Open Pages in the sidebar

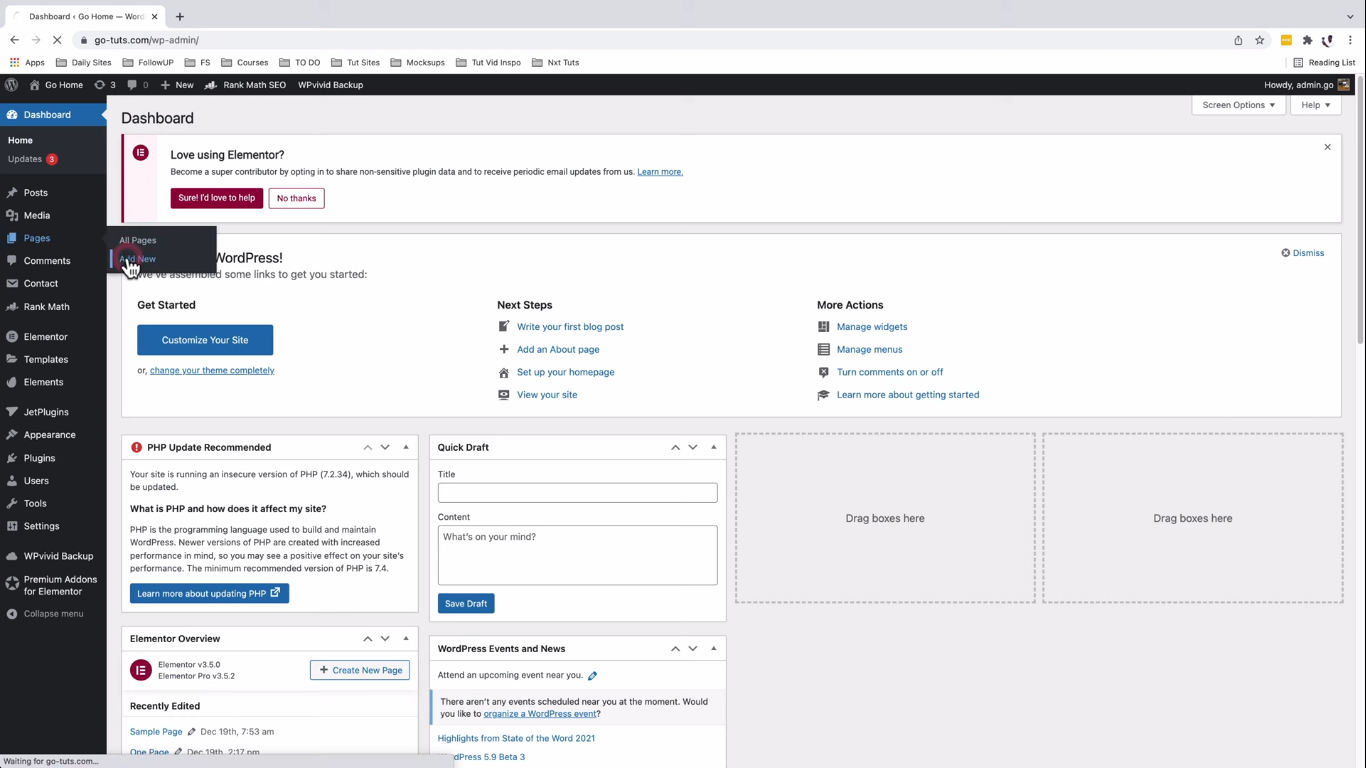point(37,238)
